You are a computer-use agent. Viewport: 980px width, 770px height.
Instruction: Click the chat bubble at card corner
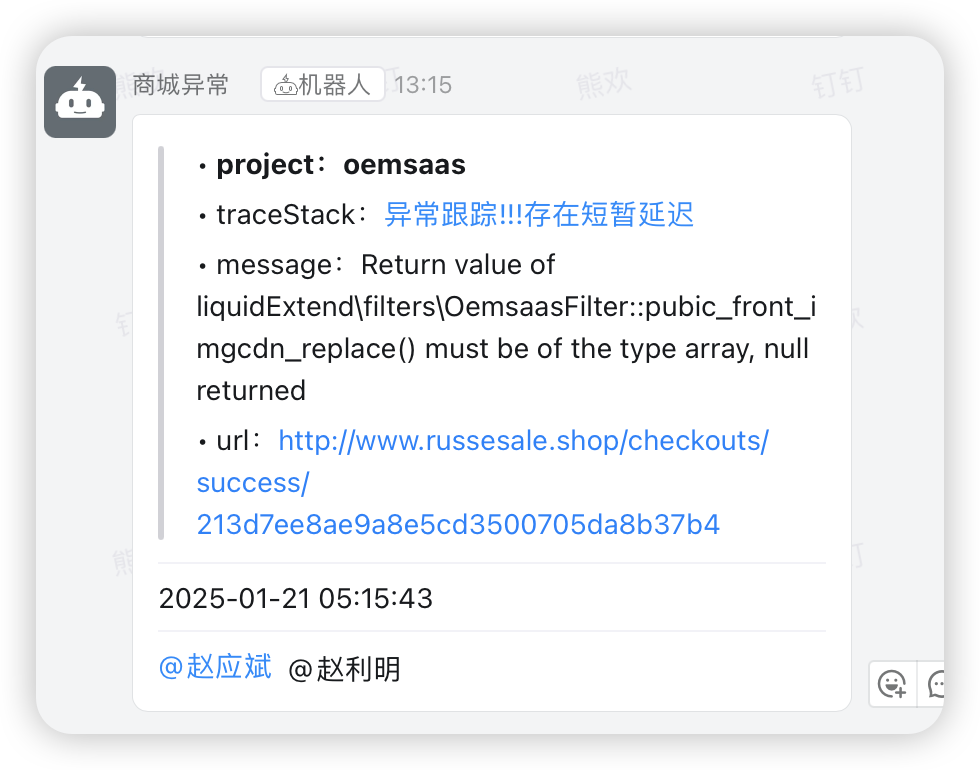(x=938, y=685)
